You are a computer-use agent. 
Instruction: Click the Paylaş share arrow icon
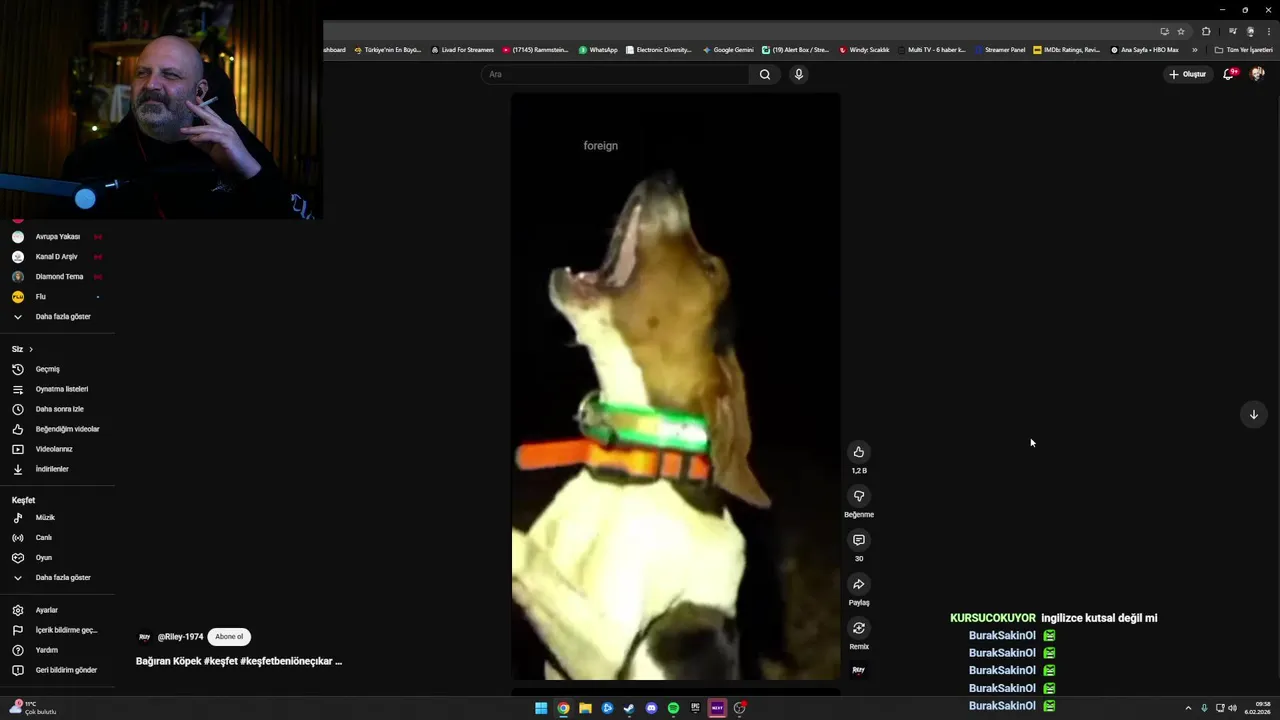(858, 584)
